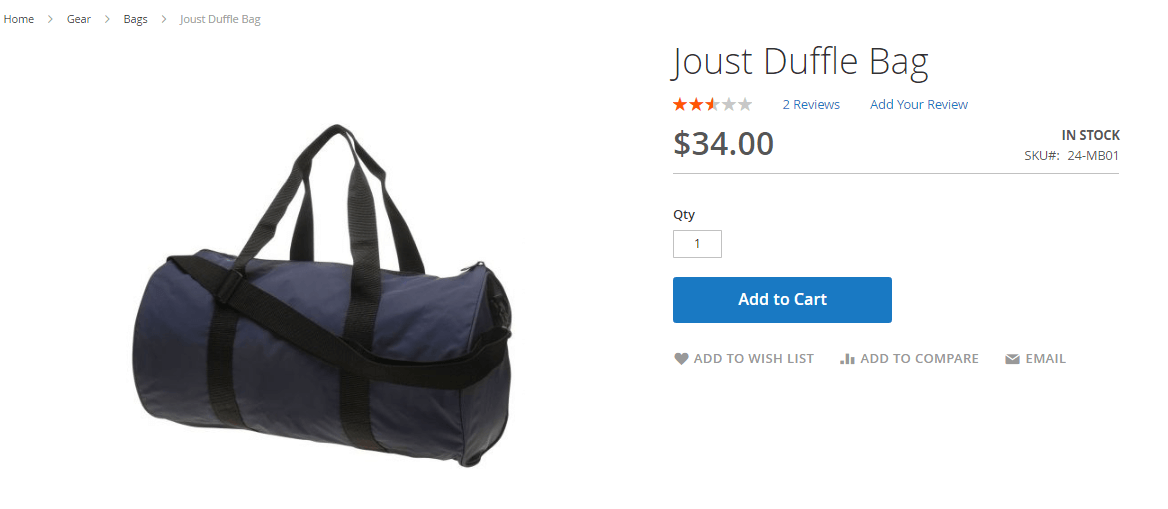Click the envelope email icon
This screenshot has height=509, width=1168.
pyautogui.click(x=1012, y=358)
